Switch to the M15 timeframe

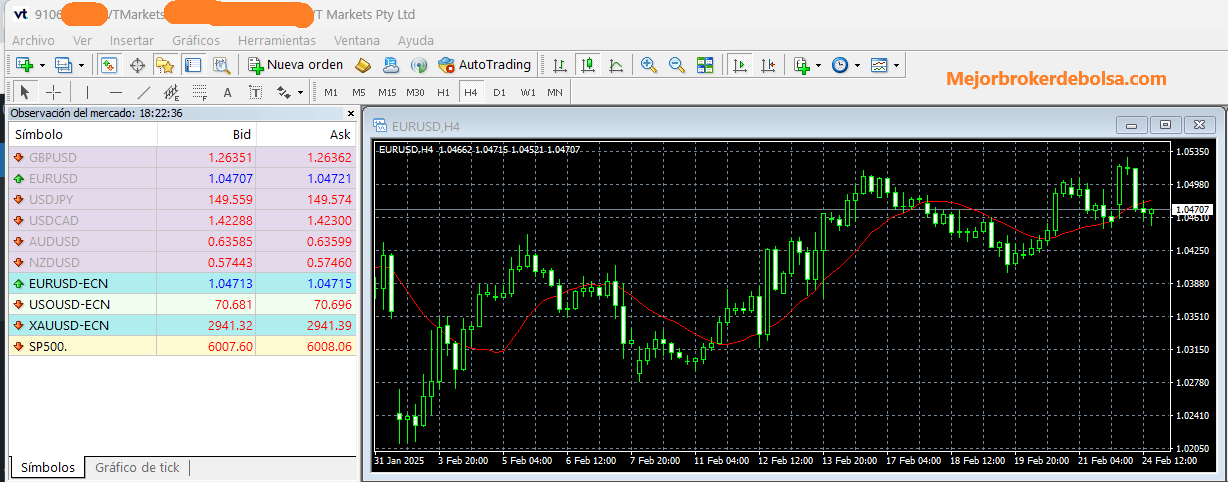pos(387,92)
